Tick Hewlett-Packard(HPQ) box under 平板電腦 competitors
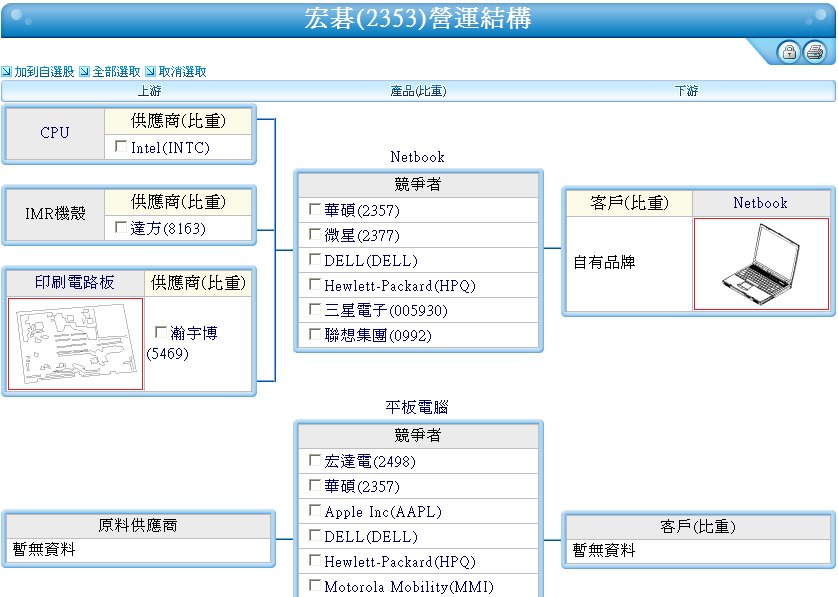The image size is (838, 597). click(x=315, y=560)
